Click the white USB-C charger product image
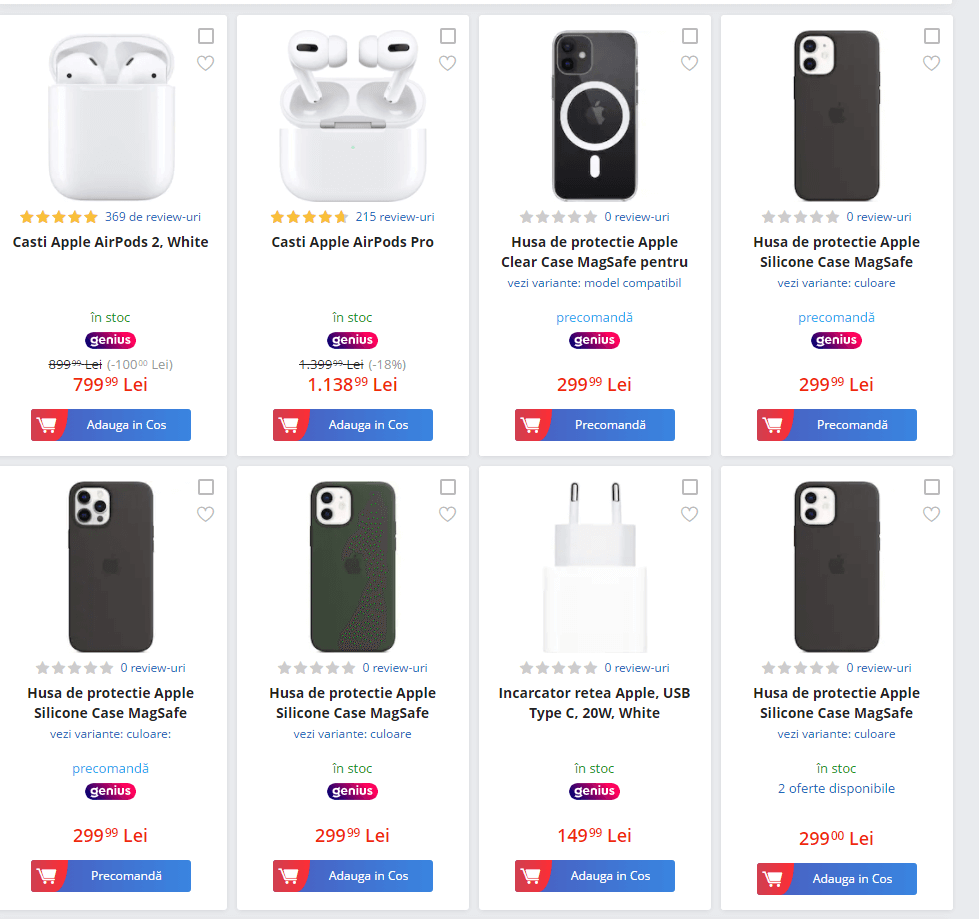The width and height of the screenshot is (979, 919). click(x=594, y=565)
